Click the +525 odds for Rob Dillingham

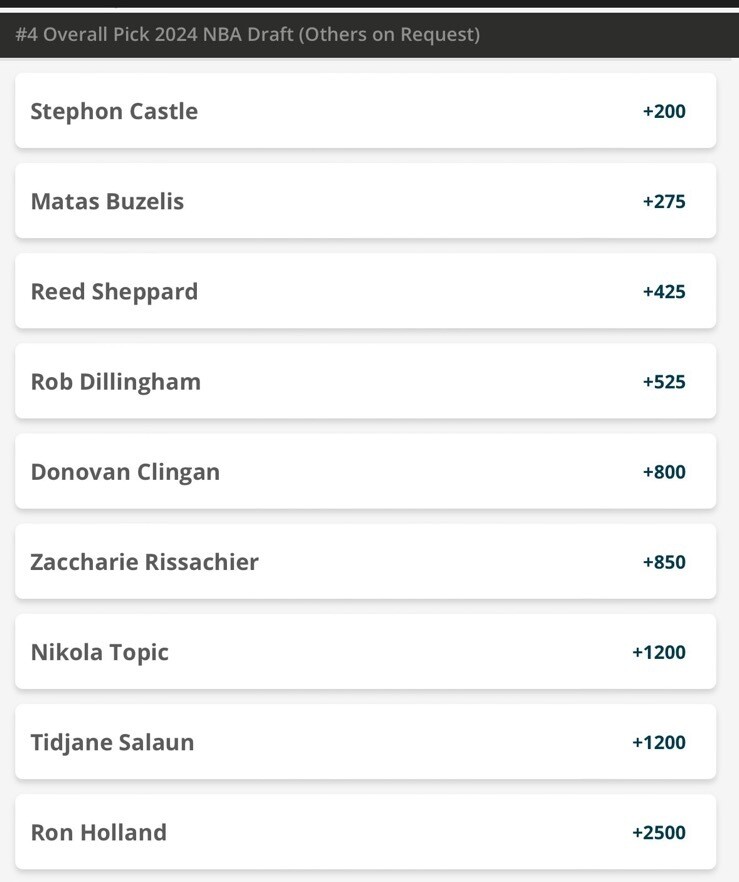[x=664, y=382]
